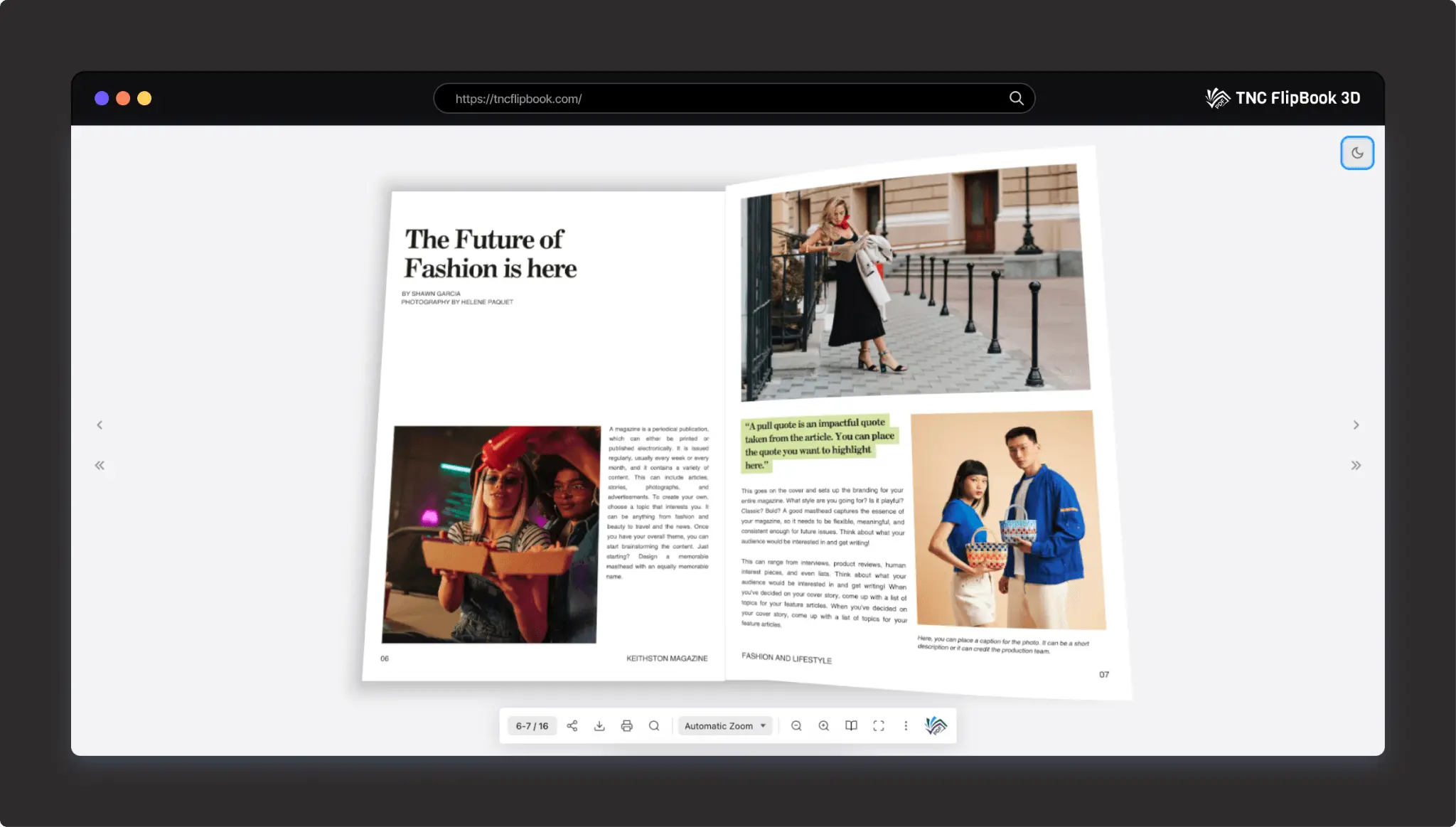
Task: Open the Automatic Zoom dropdown
Action: click(724, 726)
